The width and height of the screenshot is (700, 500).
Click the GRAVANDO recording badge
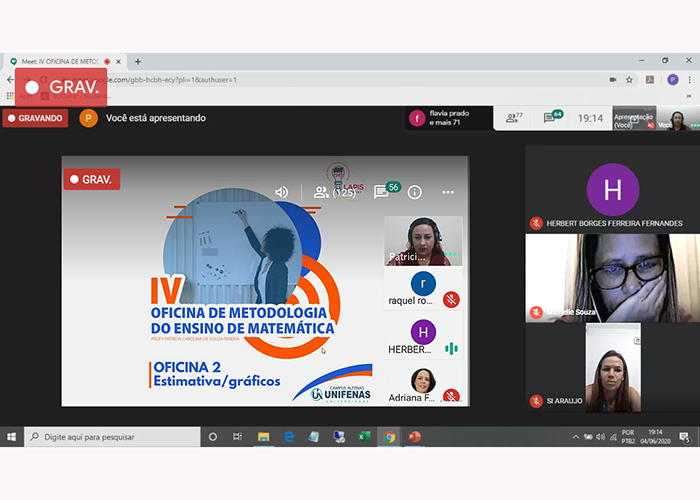point(36,118)
